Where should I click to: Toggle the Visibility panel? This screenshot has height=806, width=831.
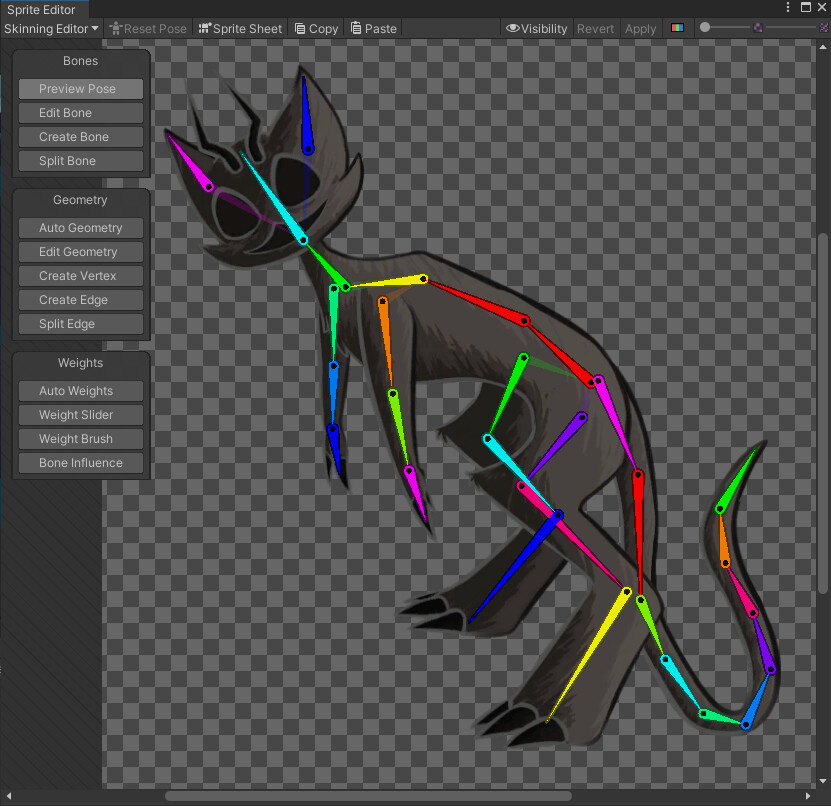(x=536, y=28)
